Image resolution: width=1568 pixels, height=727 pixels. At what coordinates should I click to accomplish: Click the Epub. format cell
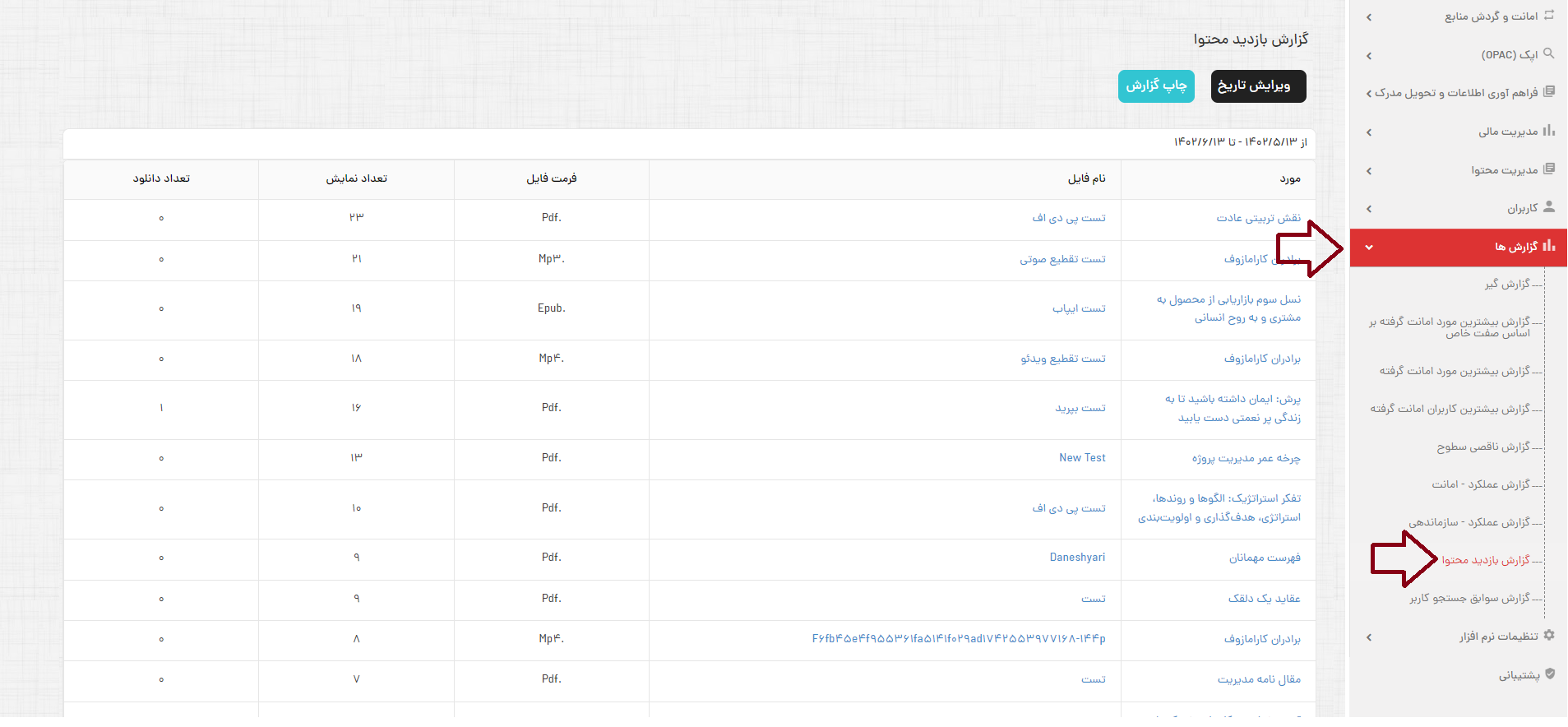coord(552,308)
